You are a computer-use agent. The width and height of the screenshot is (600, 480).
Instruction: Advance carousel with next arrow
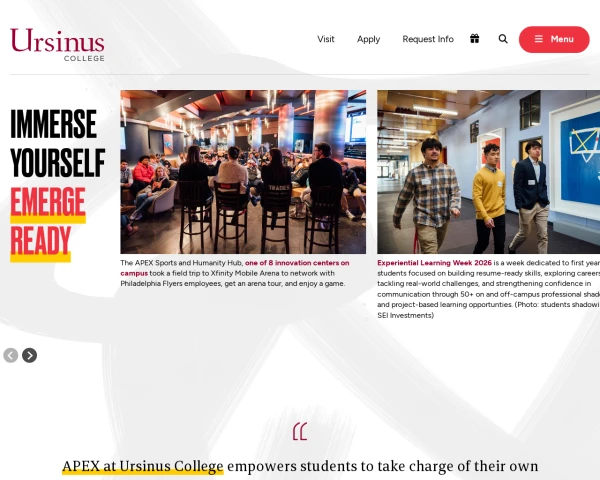(29, 355)
